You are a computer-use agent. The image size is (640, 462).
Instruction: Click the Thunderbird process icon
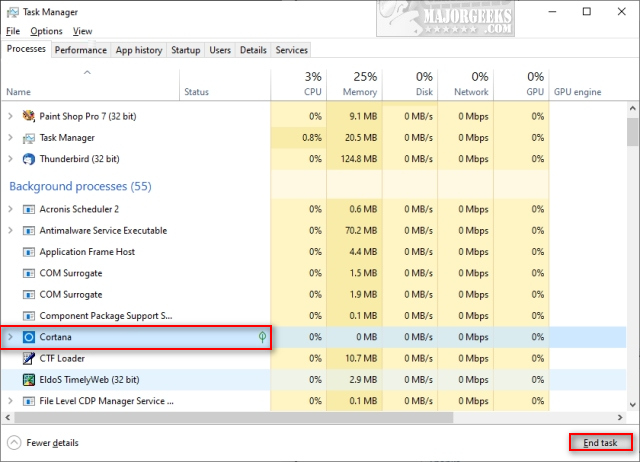point(29,159)
